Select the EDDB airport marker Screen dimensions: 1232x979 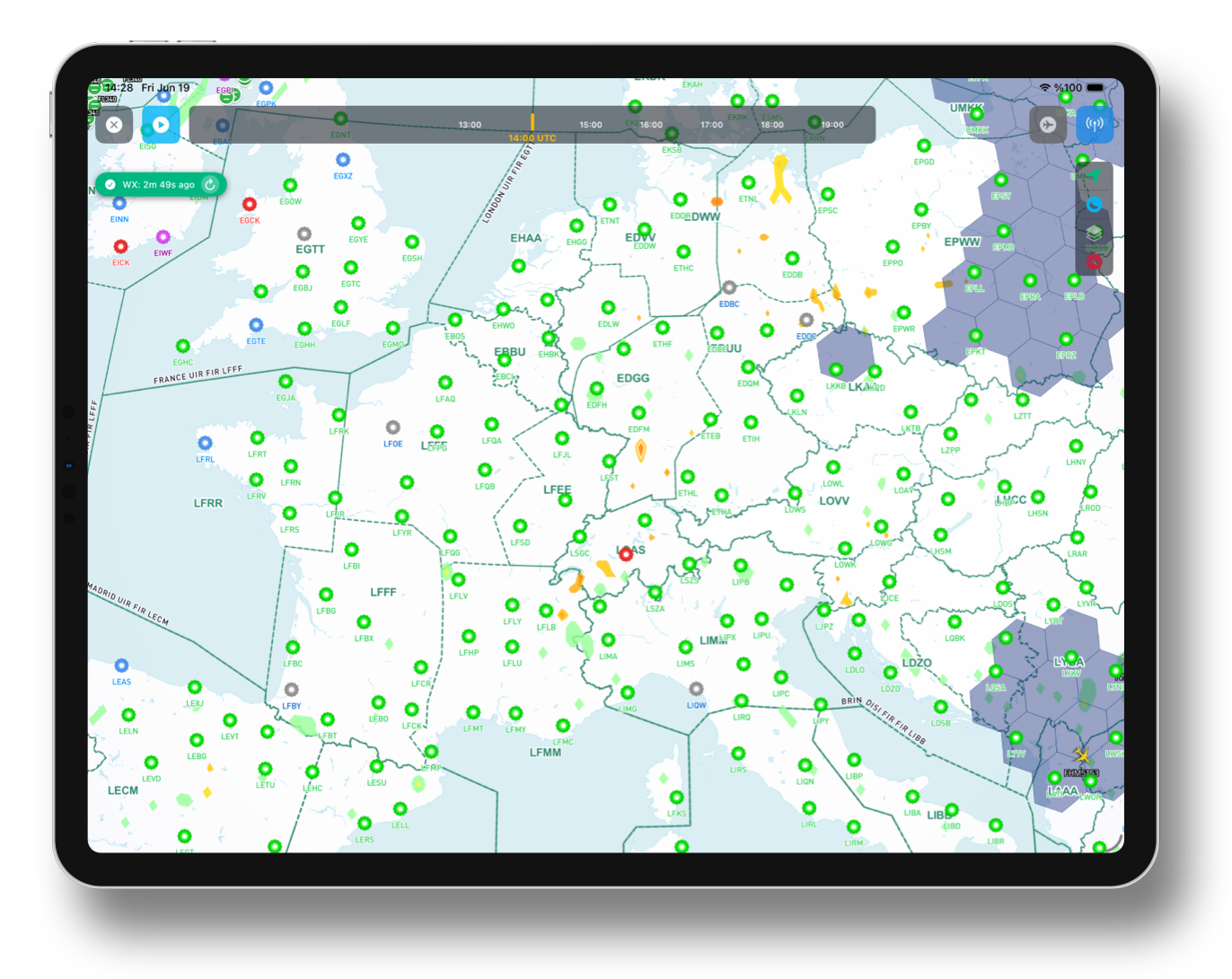click(x=792, y=259)
